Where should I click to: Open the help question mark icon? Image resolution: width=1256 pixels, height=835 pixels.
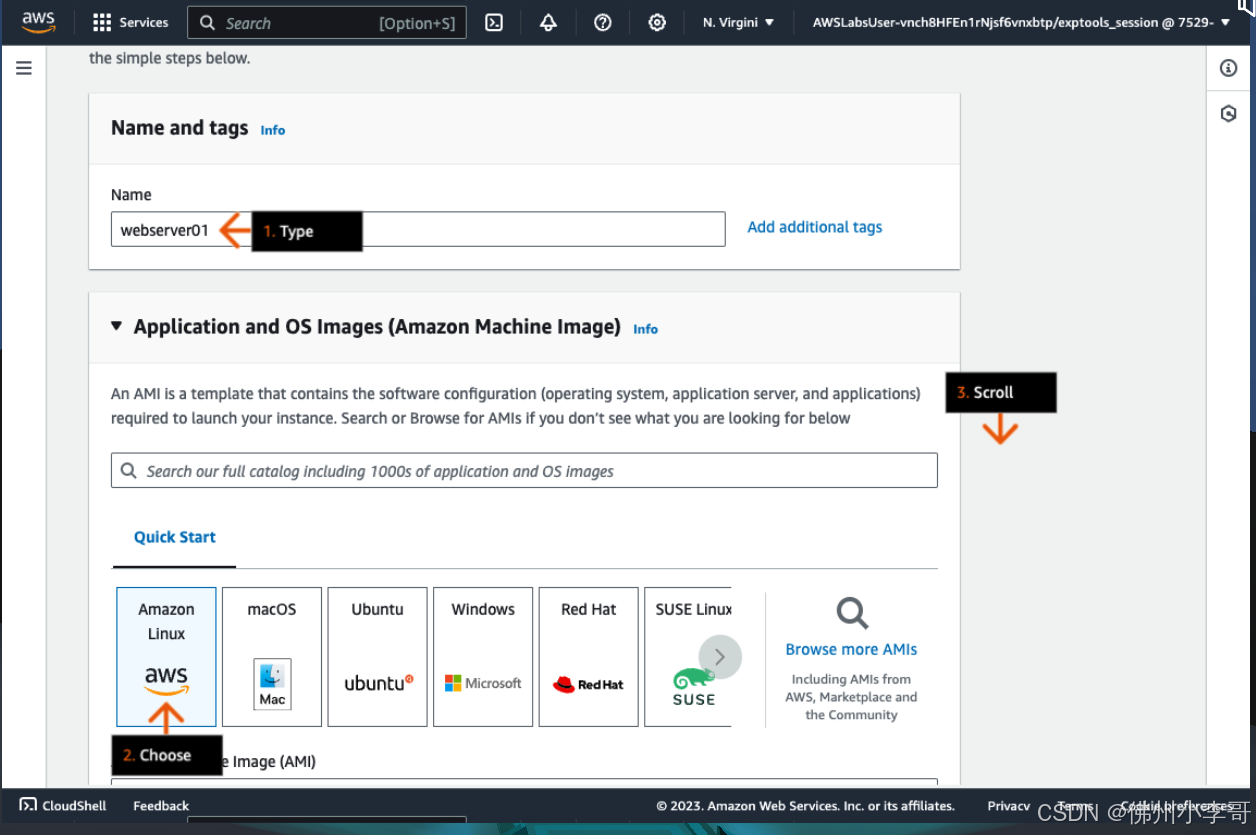[603, 22]
